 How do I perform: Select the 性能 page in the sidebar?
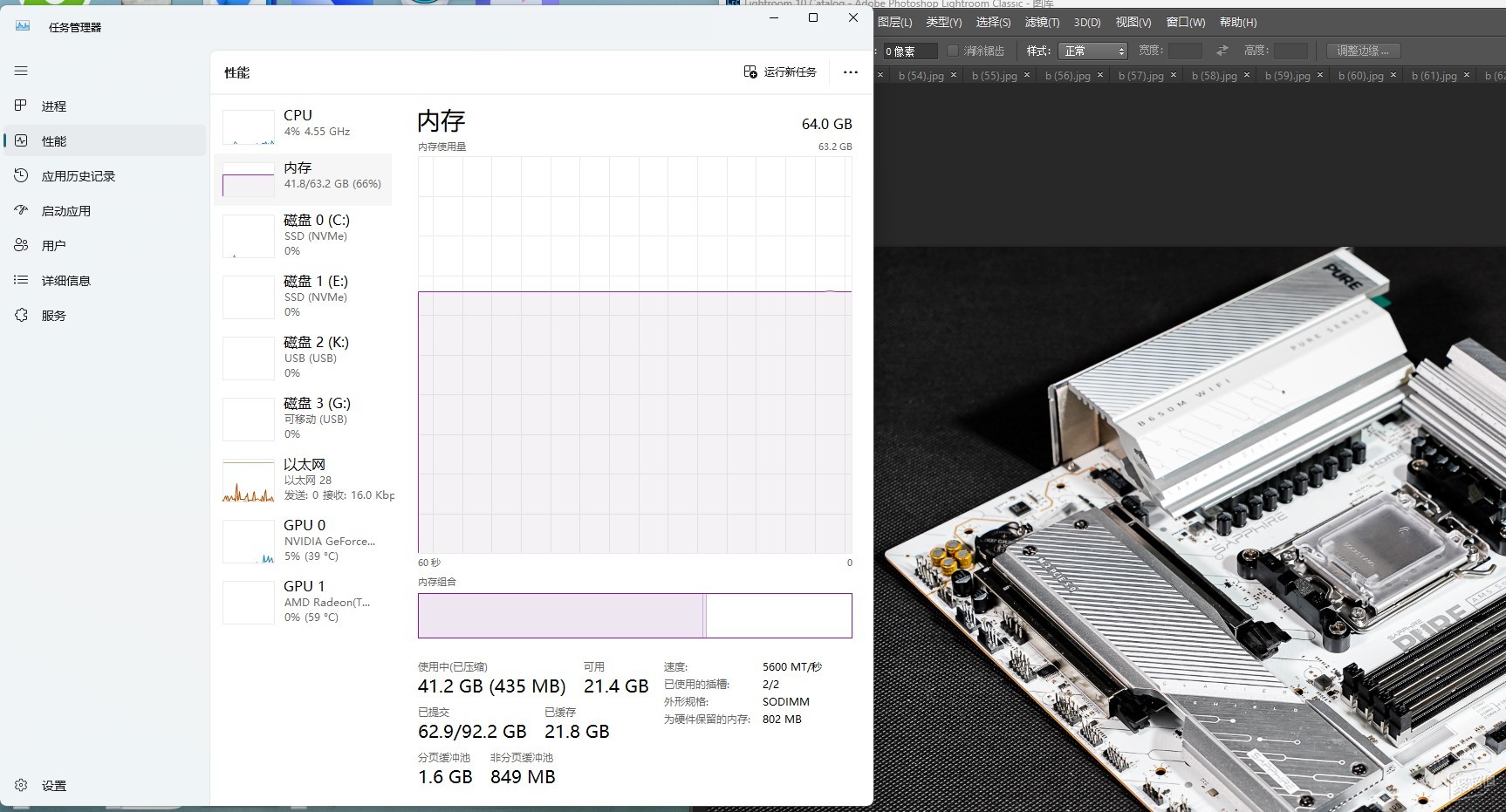click(104, 141)
